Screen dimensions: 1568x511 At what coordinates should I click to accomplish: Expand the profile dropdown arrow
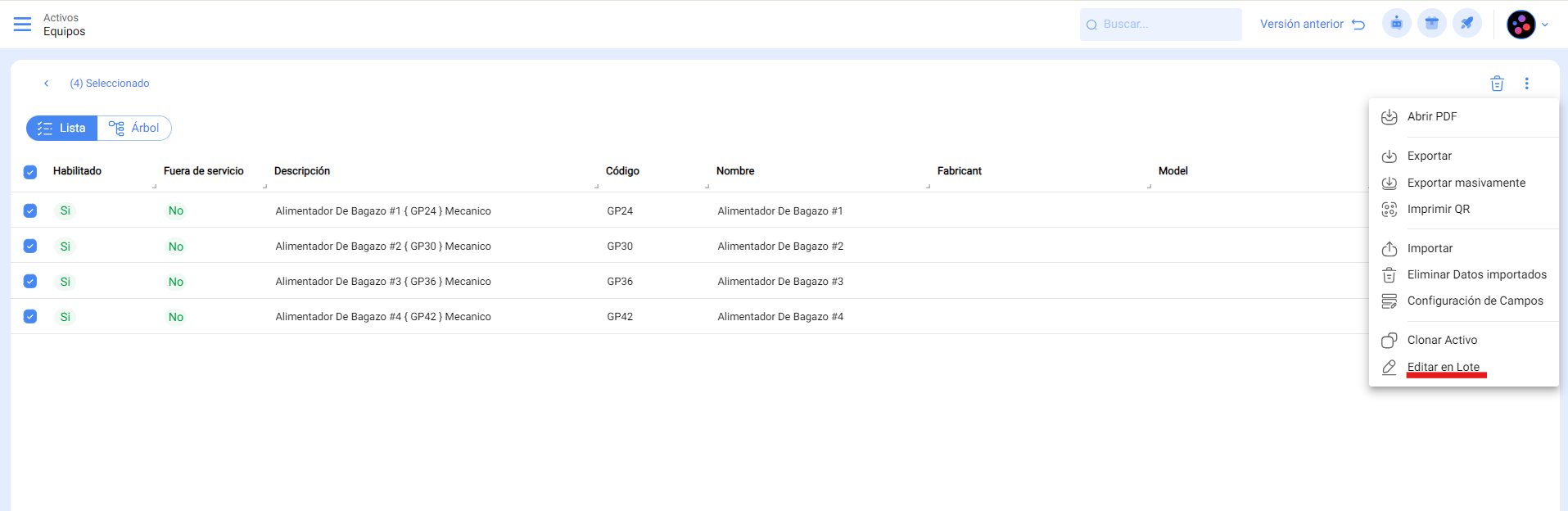(x=1545, y=25)
